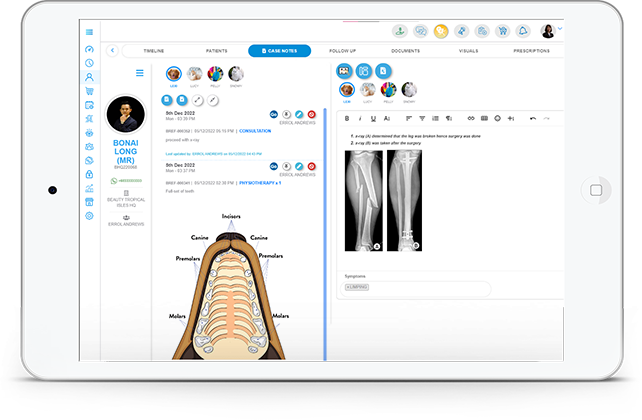Select the Case Notes tab
The width and height of the screenshot is (642, 420).
coord(280,51)
